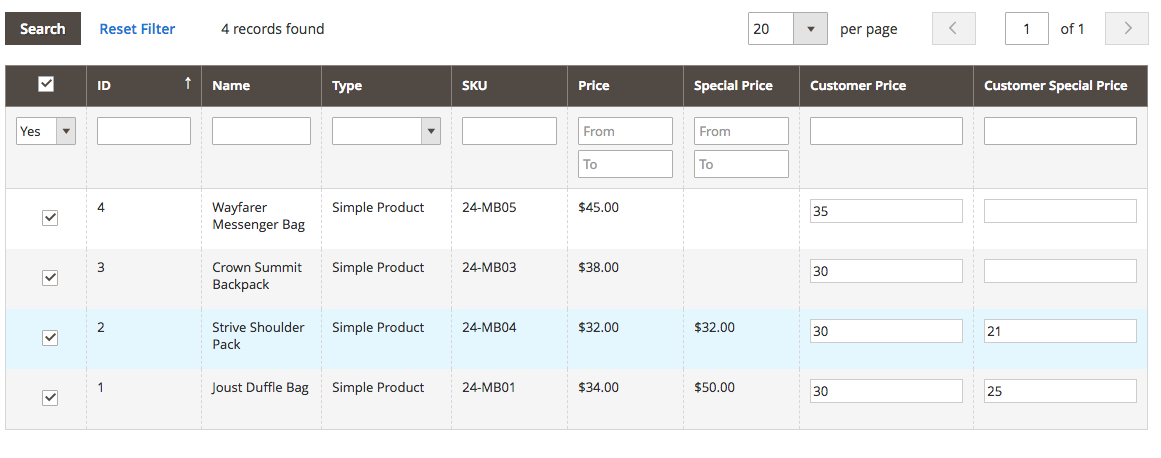Uncheck the Crown Summit Backpack row checkbox
This screenshot has width=1161, height=458.
(50, 277)
